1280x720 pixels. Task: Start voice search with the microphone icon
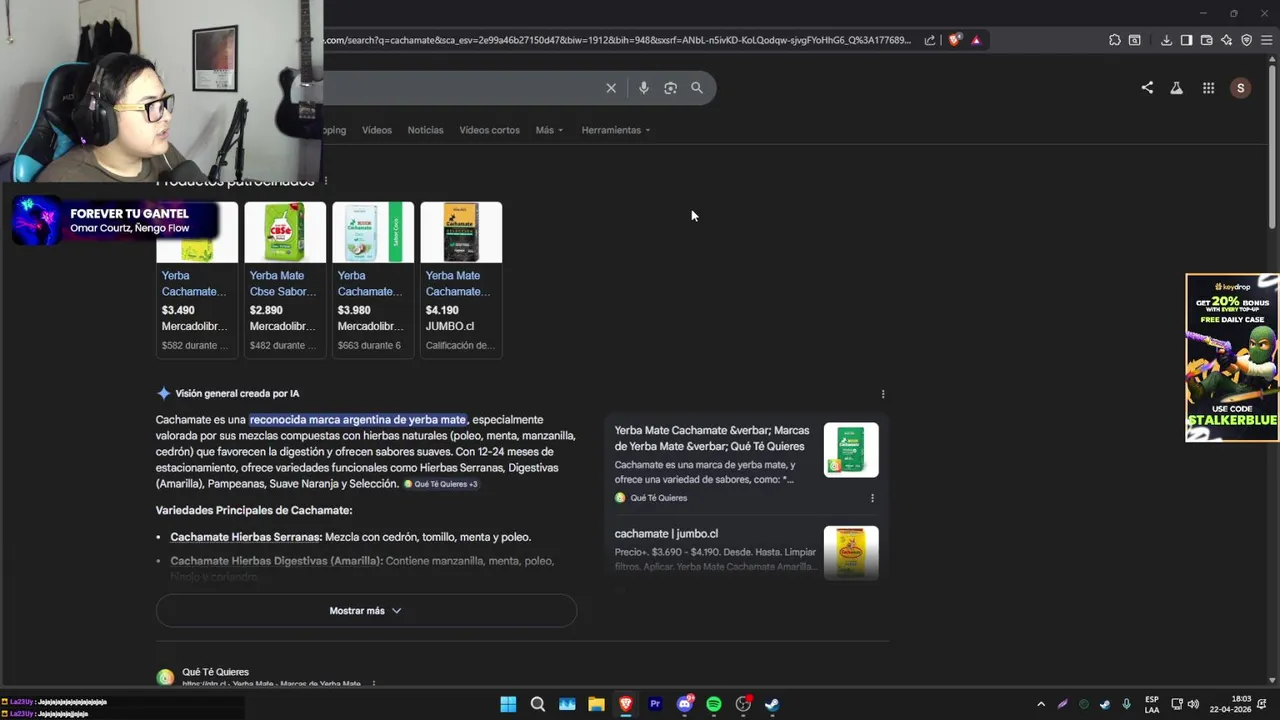click(644, 88)
